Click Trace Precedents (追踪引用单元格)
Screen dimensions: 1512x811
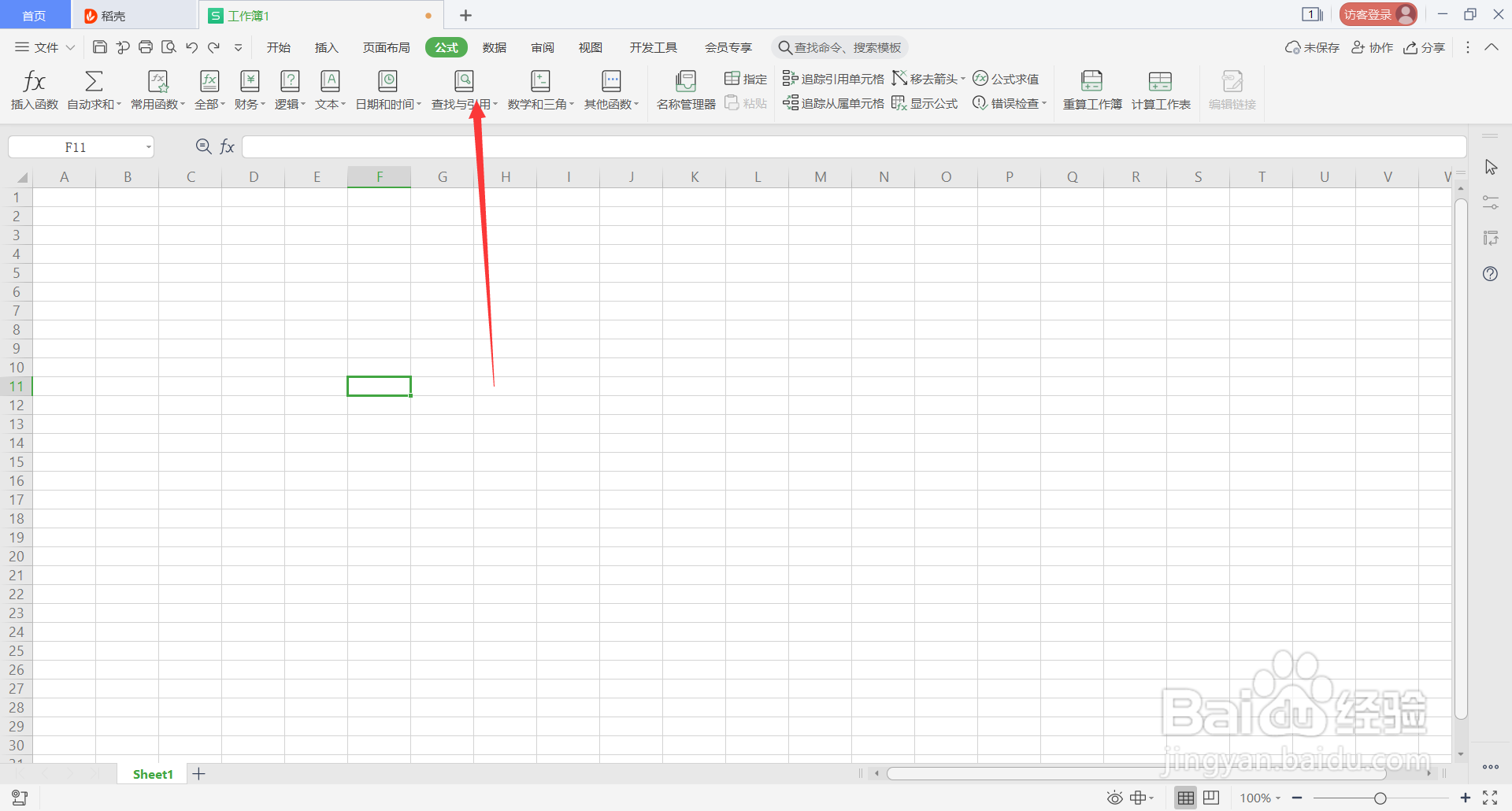833,79
